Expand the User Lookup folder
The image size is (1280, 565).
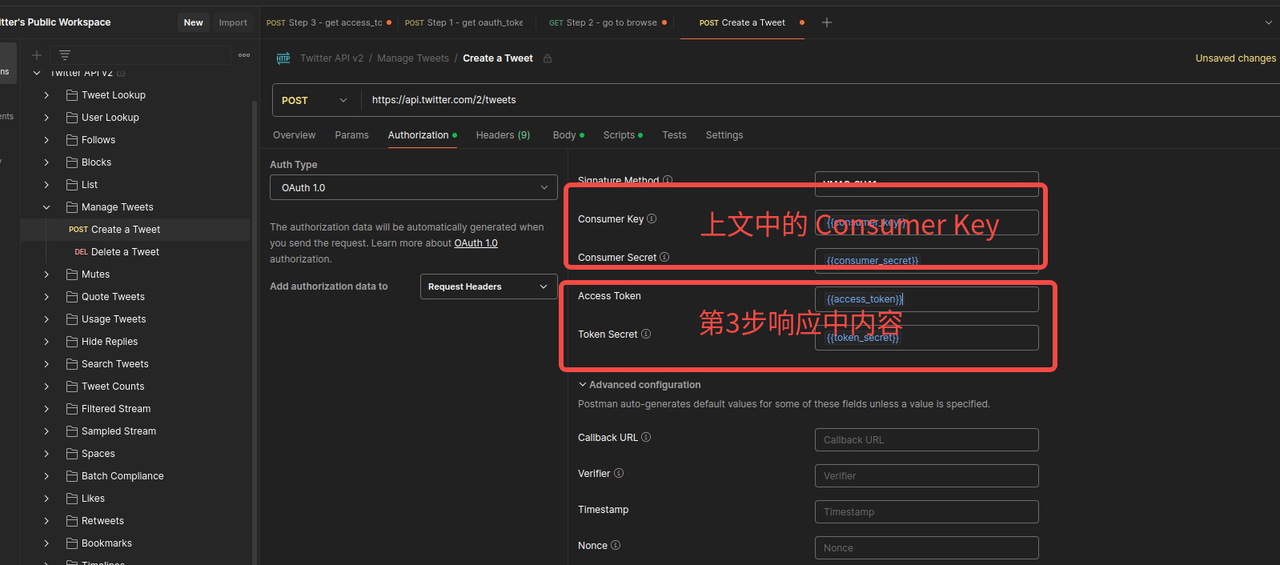click(46, 117)
